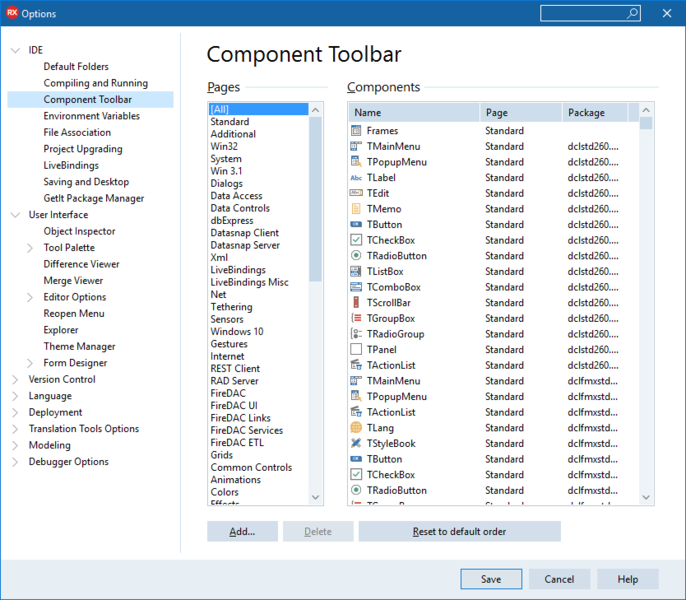This screenshot has width=686, height=600.
Task: Click the TStyleBook component icon
Action: pyautogui.click(x=356, y=443)
